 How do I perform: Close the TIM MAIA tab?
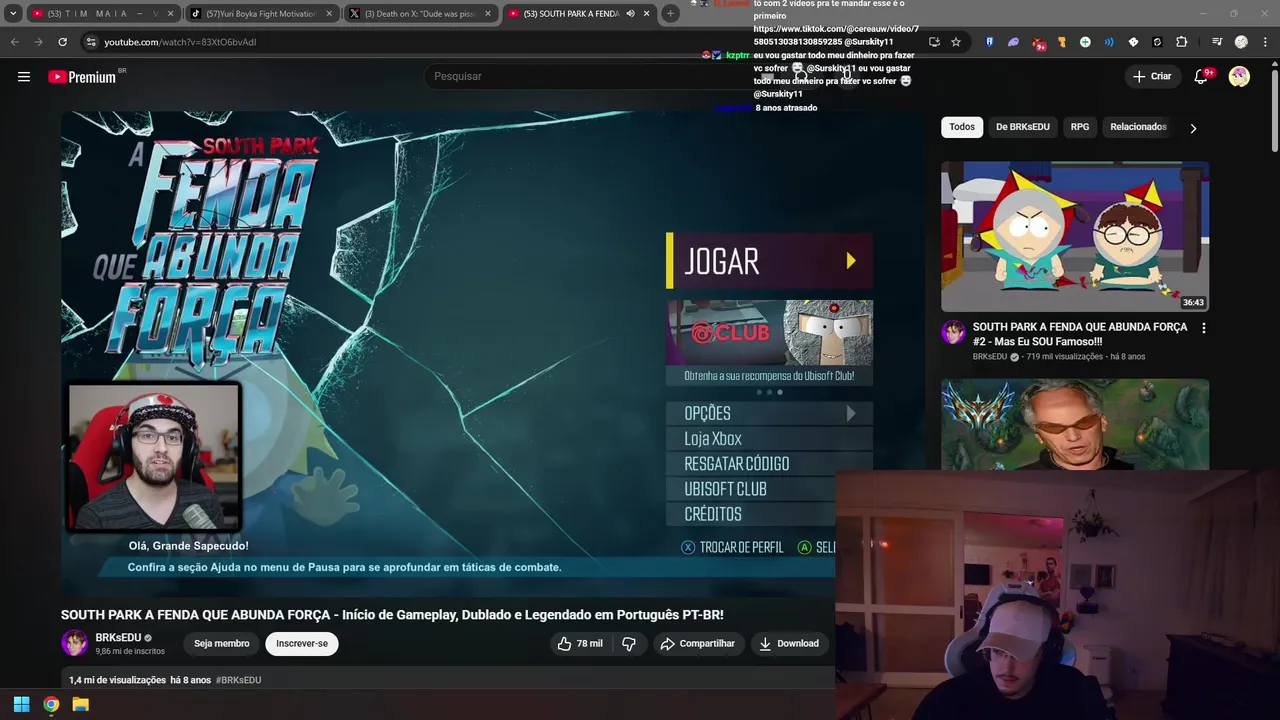tap(170, 13)
